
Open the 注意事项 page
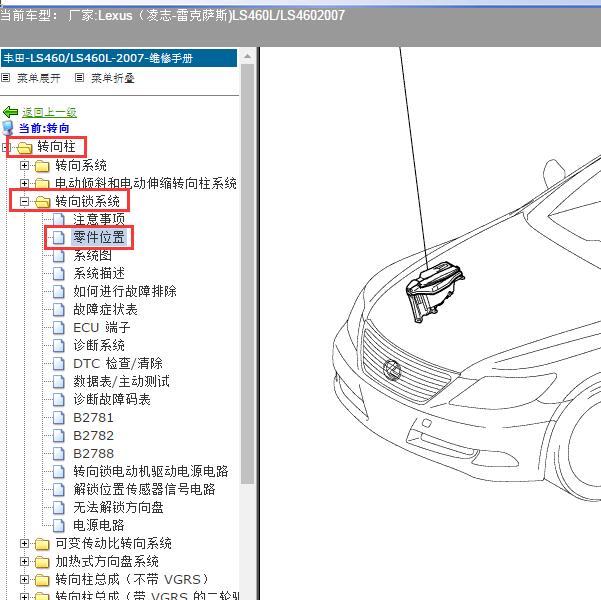pyautogui.click(x=99, y=219)
